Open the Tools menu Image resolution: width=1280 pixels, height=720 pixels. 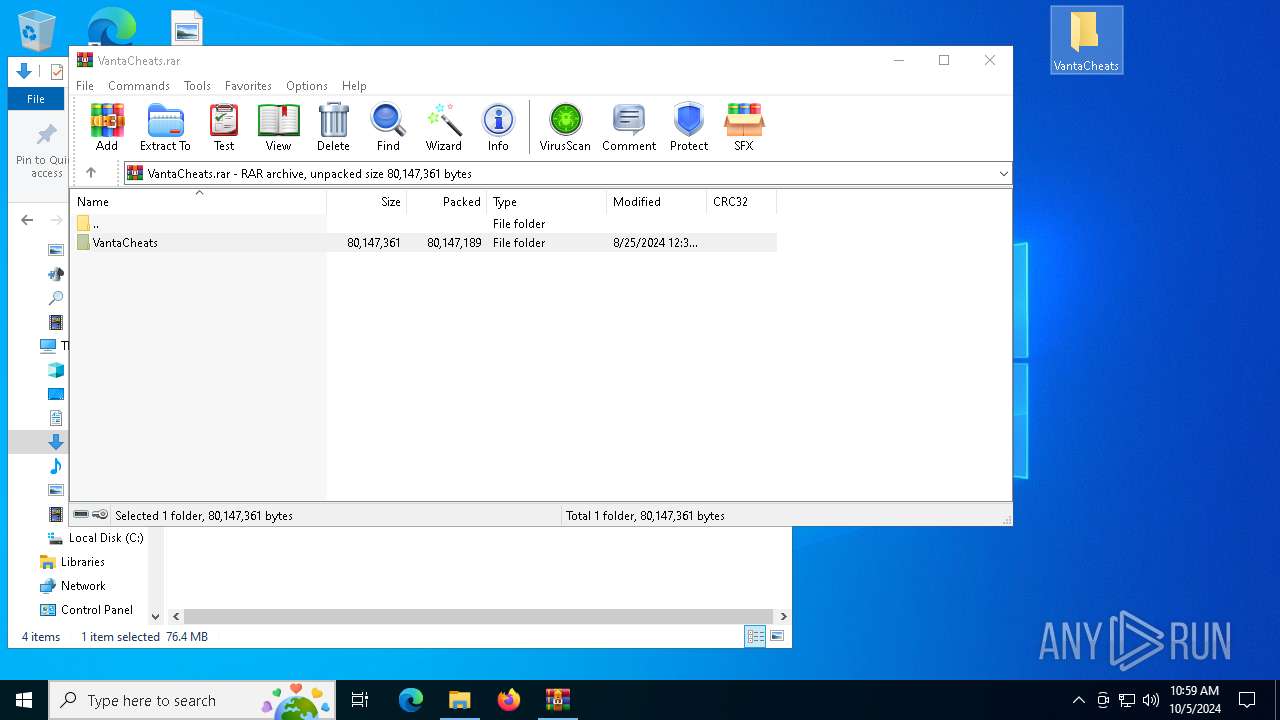click(197, 86)
